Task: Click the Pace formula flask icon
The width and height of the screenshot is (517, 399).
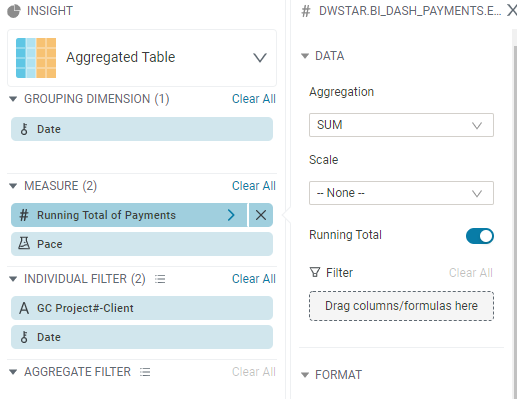Action: coord(24,244)
